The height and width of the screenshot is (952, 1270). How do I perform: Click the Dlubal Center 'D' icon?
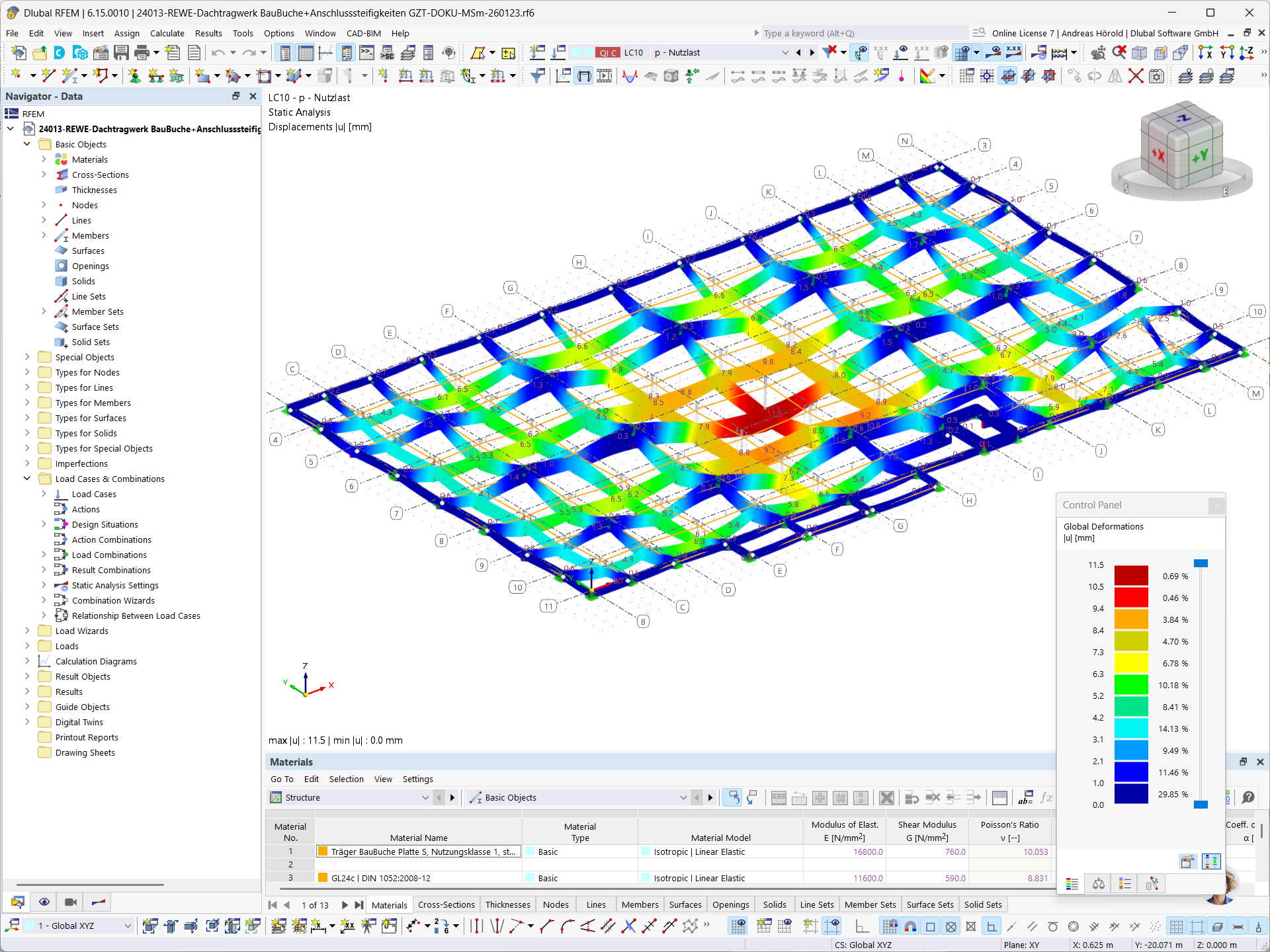60,53
